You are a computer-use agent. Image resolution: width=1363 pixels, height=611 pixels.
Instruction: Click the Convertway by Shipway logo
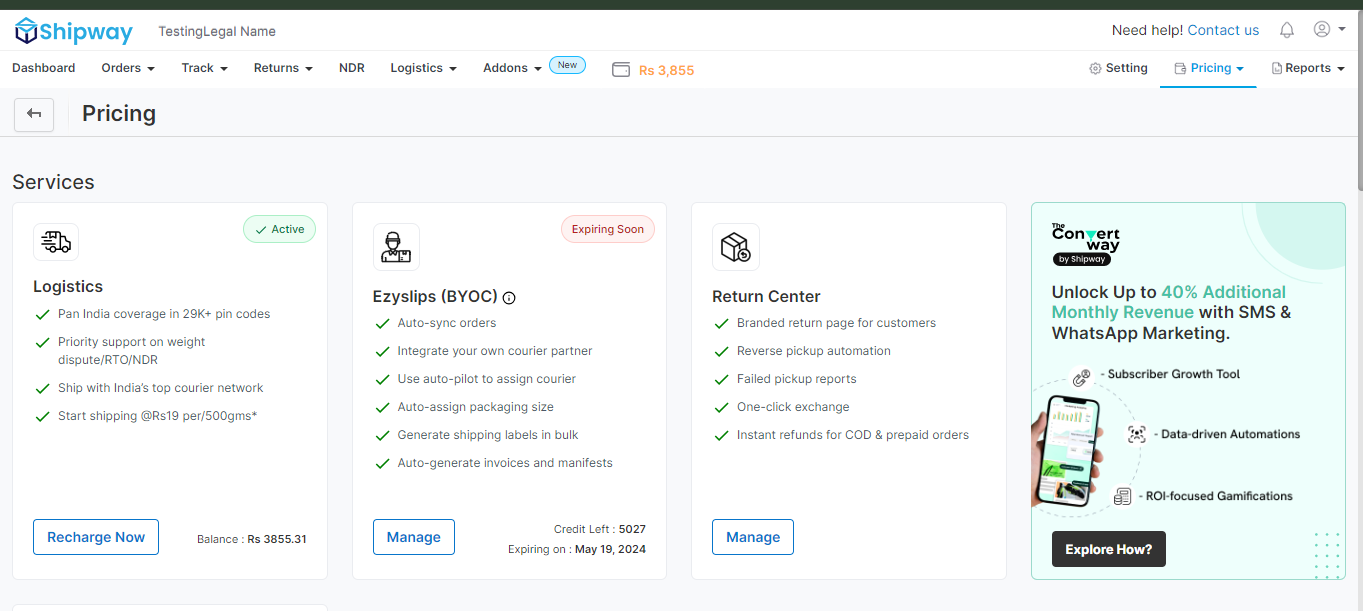(x=1086, y=243)
